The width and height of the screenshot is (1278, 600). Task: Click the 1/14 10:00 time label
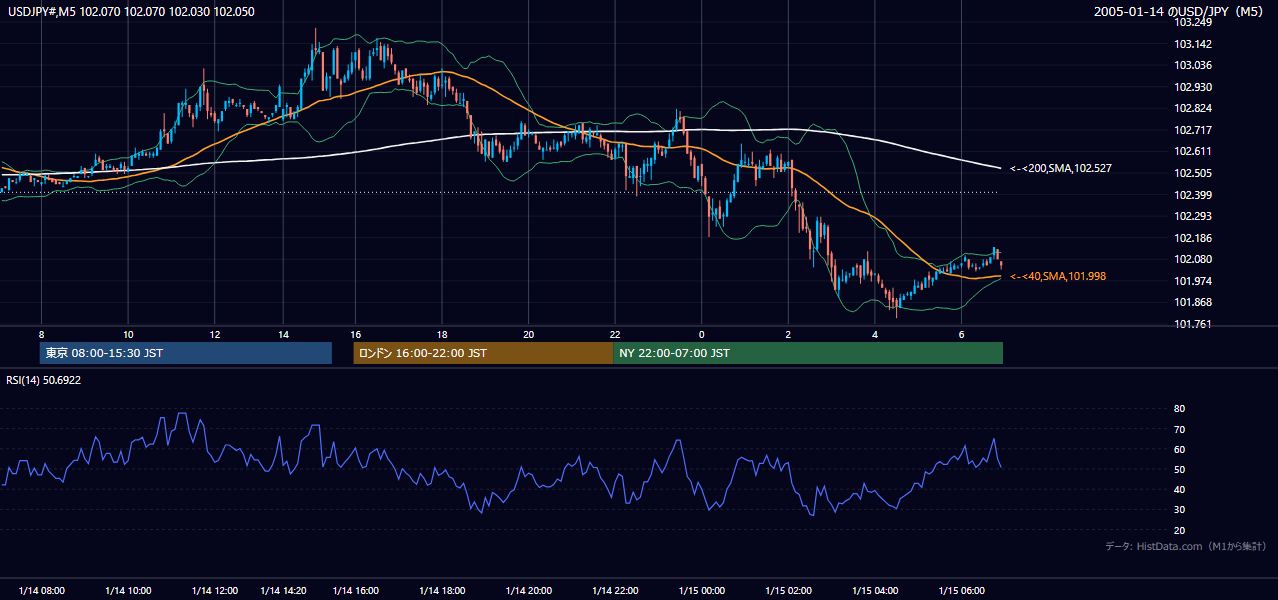pos(128,591)
